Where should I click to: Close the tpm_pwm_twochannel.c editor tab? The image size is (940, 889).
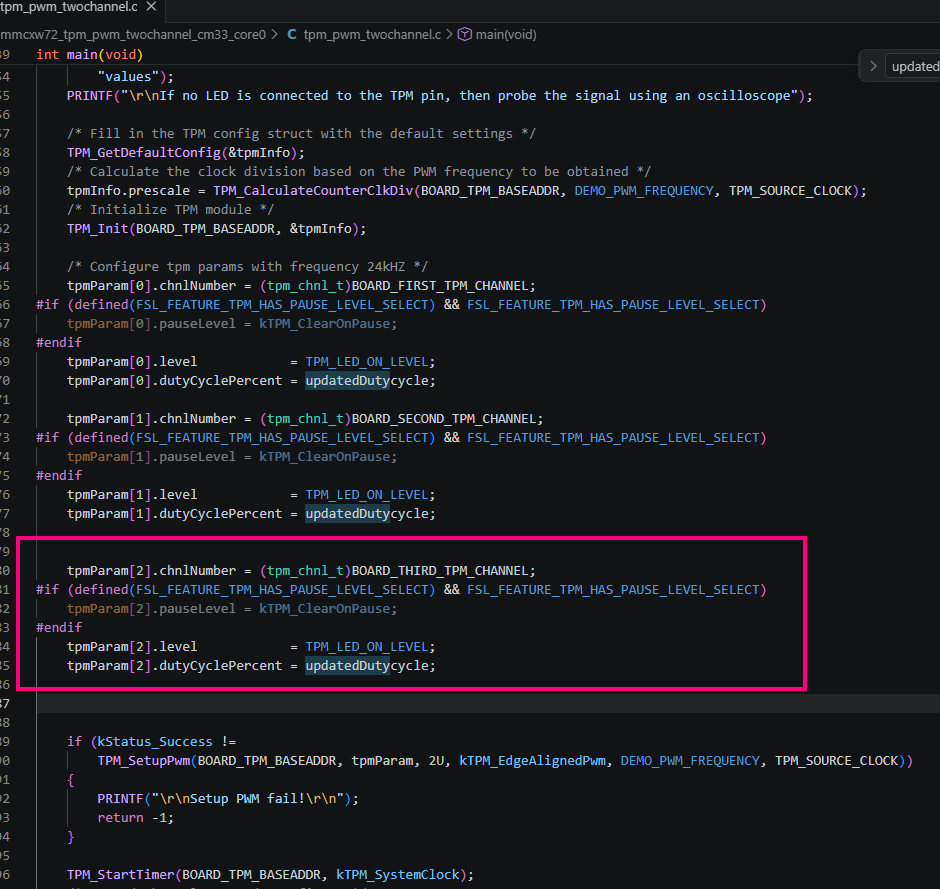tap(152, 7)
